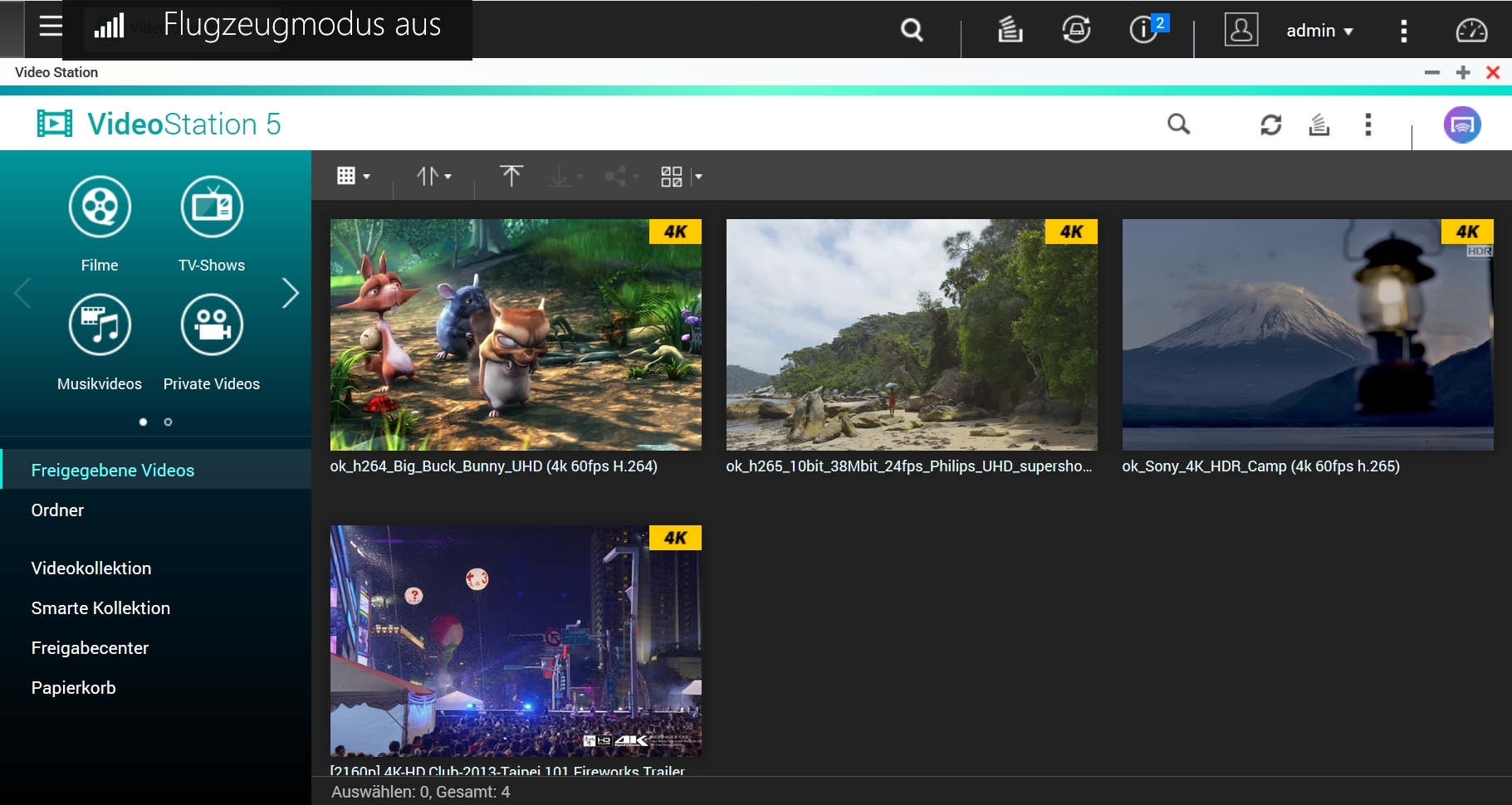Click the VideoStation refresh icon
The image size is (1512, 805).
[1270, 124]
